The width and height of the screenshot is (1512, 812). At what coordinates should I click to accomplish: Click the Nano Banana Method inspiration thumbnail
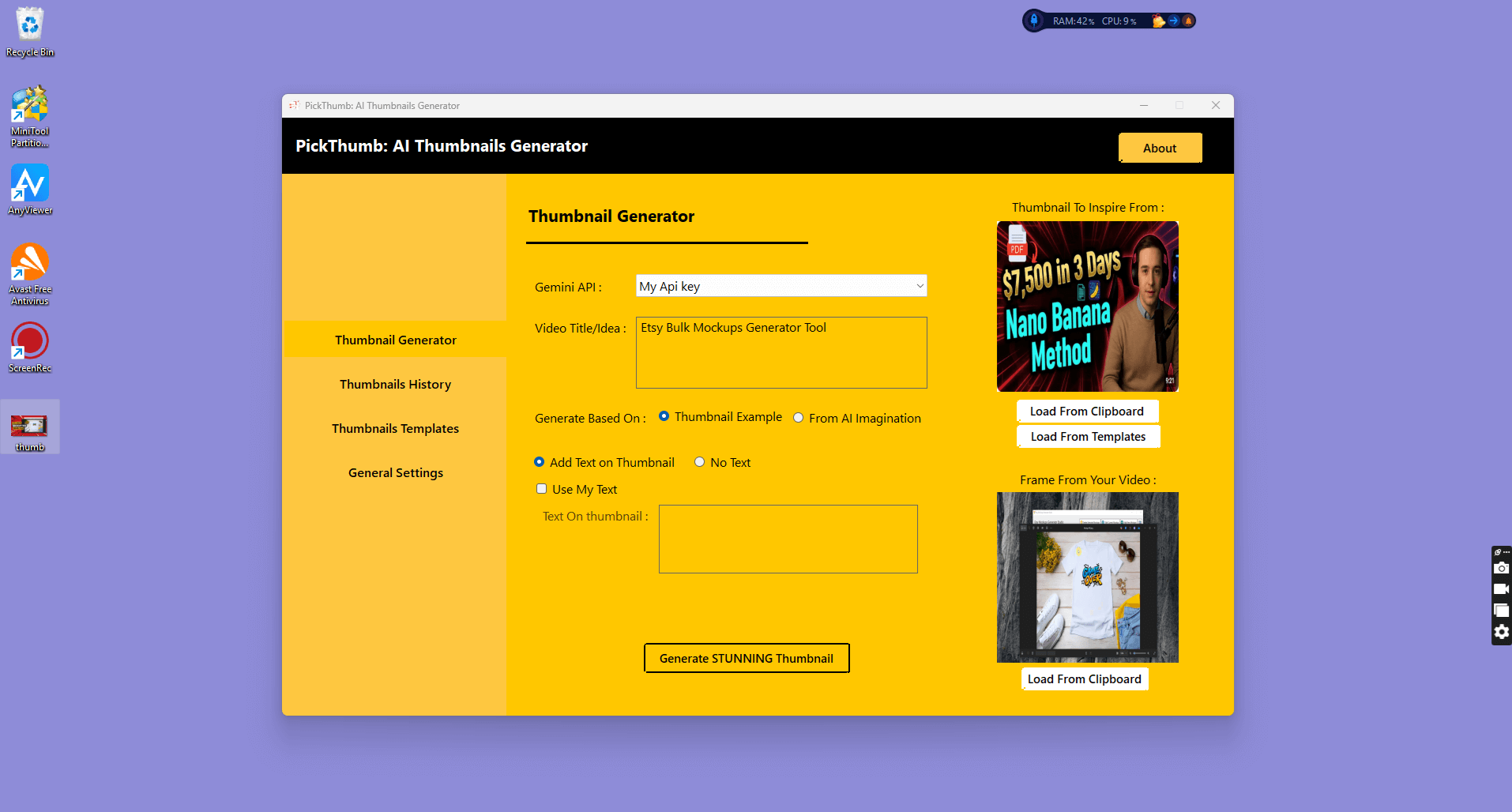(x=1087, y=306)
